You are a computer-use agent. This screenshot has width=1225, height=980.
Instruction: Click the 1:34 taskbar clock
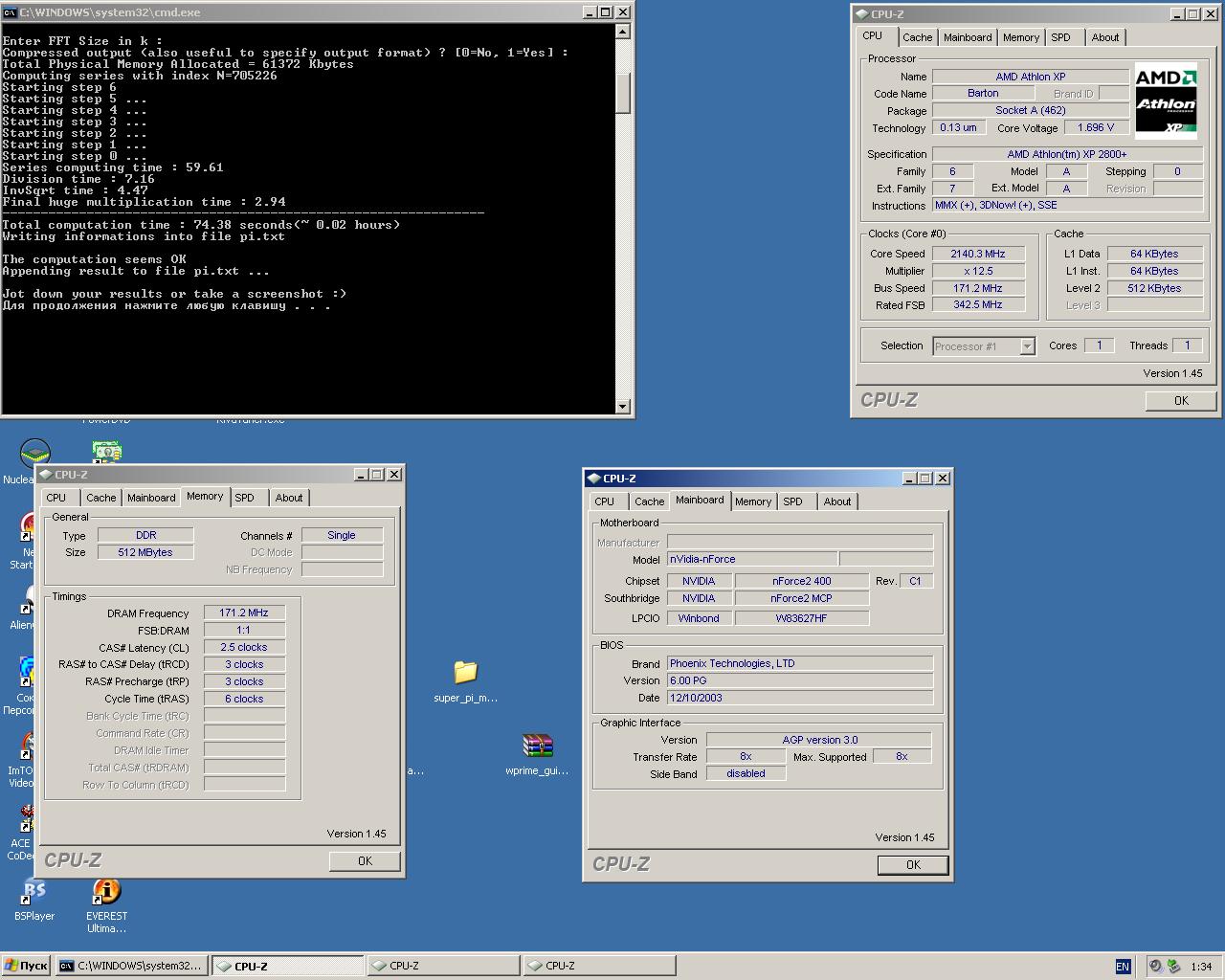tap(1202, 967)
